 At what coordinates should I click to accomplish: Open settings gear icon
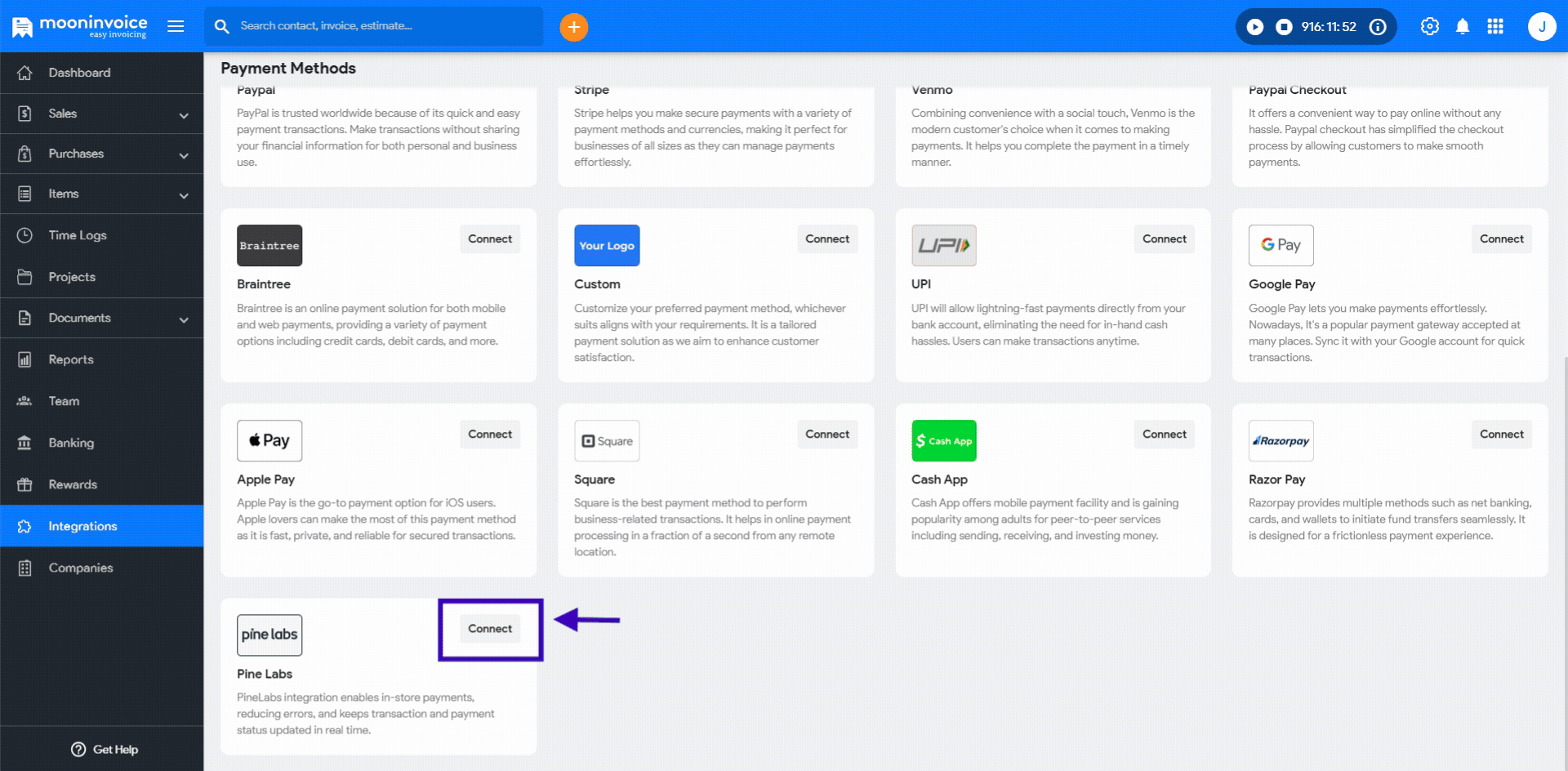point(1429,26)
